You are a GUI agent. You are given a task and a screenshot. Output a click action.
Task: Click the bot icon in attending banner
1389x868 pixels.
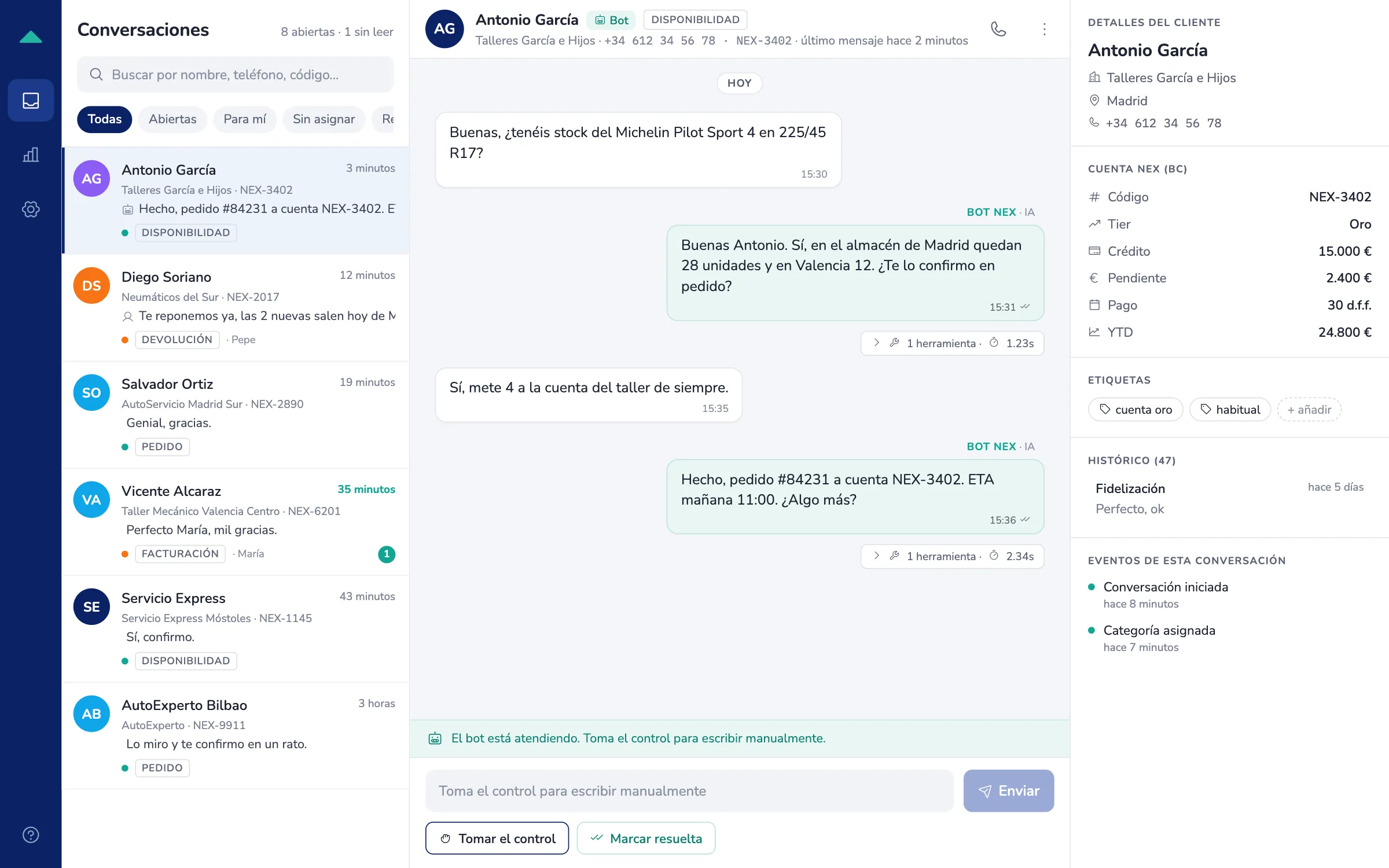coord(435,738)
